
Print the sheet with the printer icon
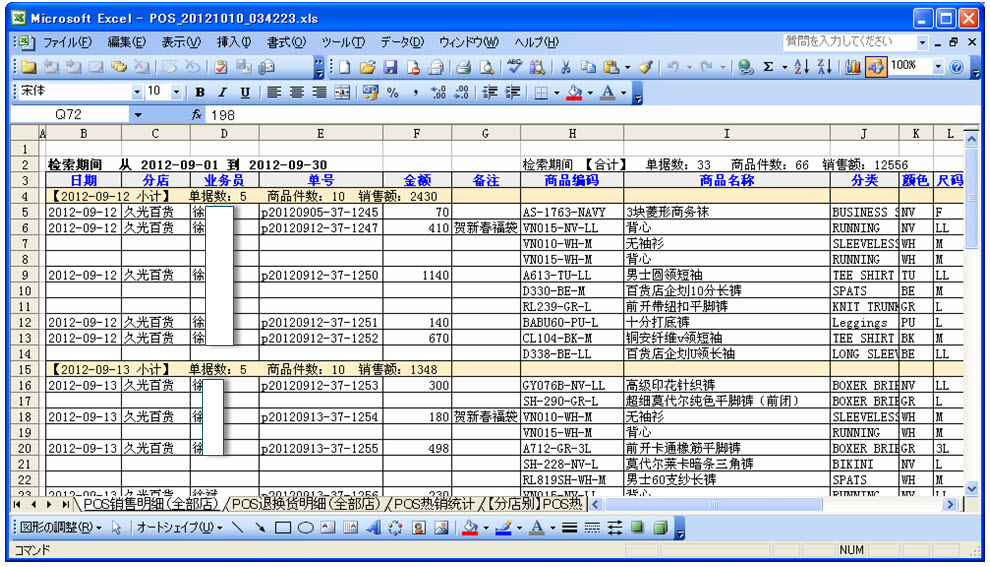(x=463, y=67)
